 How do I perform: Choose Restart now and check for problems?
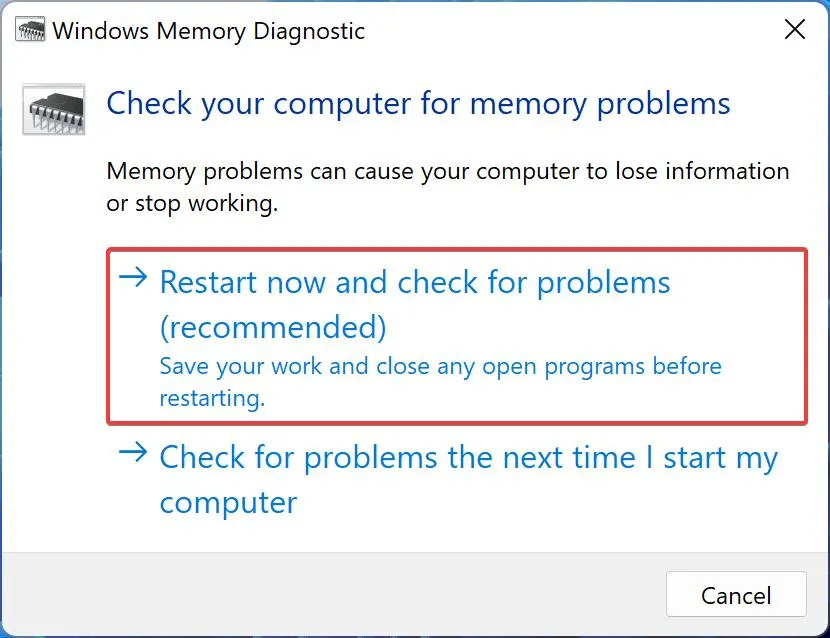coord(415,283)
